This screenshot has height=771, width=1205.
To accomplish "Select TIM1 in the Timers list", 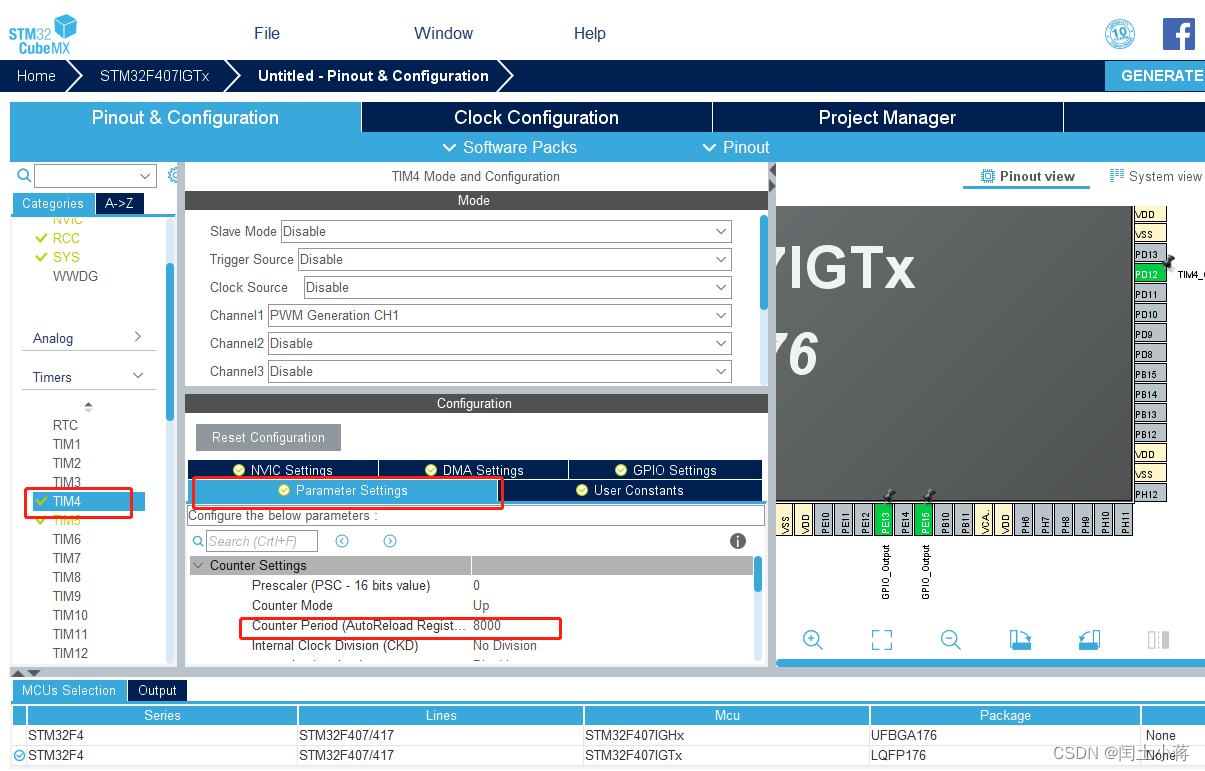I will pos(67,444).
